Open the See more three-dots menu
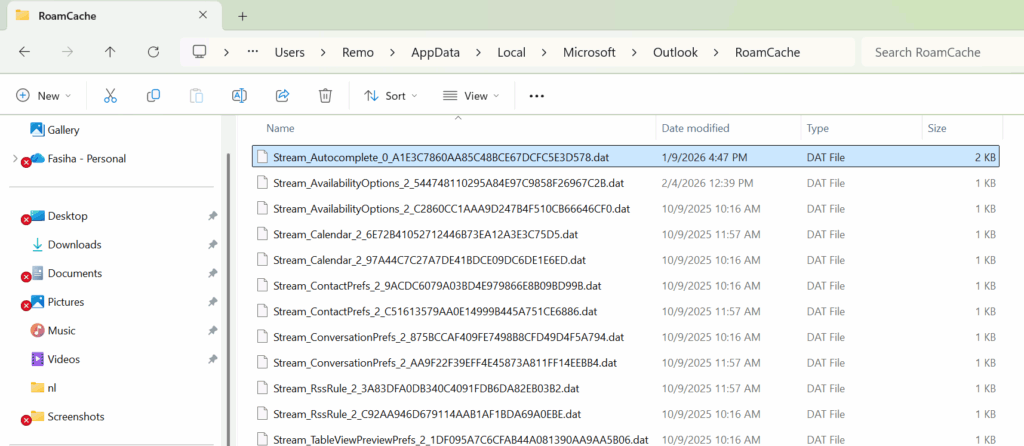Viewport: 1024px width, 446px height. (537, 96)
